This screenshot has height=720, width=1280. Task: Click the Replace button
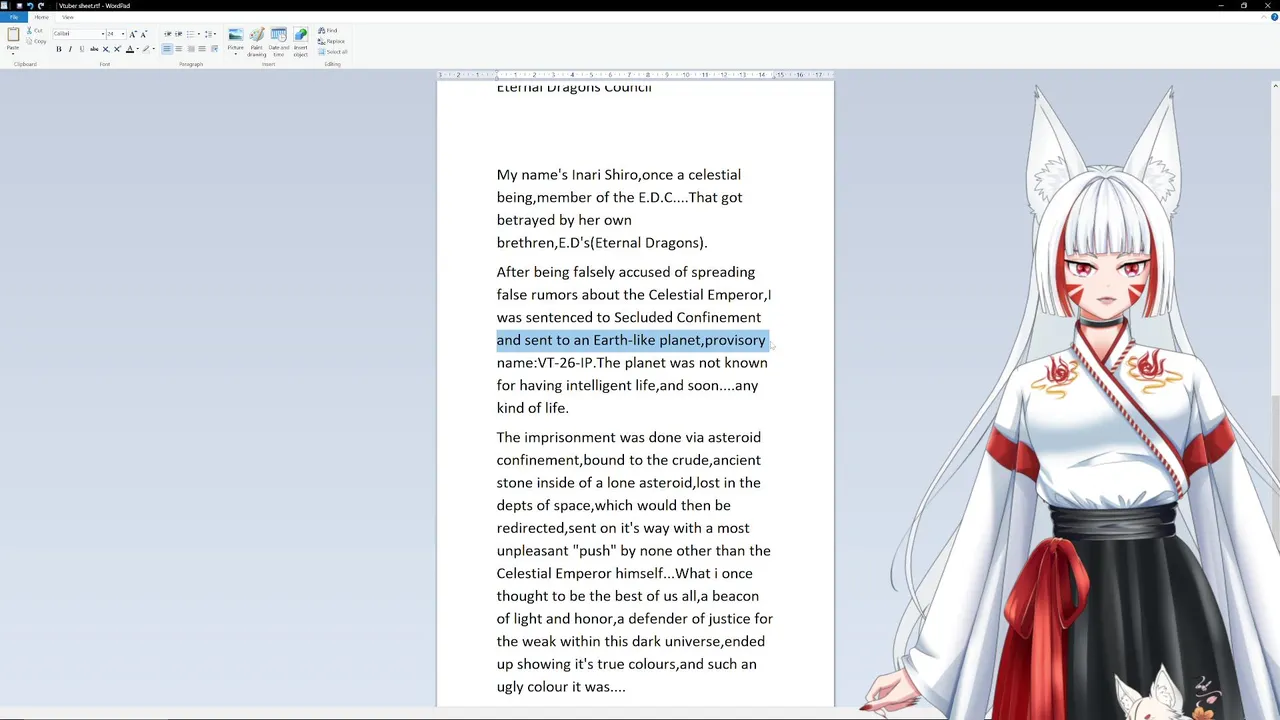[331, 41]
